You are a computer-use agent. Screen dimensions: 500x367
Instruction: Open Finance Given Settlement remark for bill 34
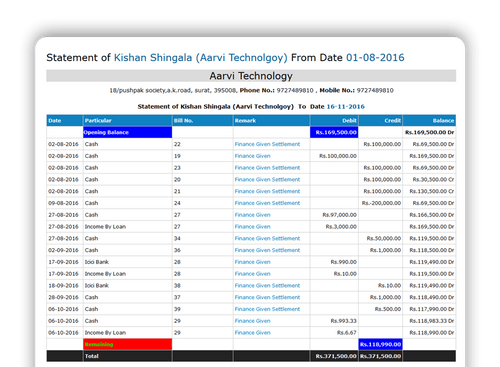click(x=267, y=238)
